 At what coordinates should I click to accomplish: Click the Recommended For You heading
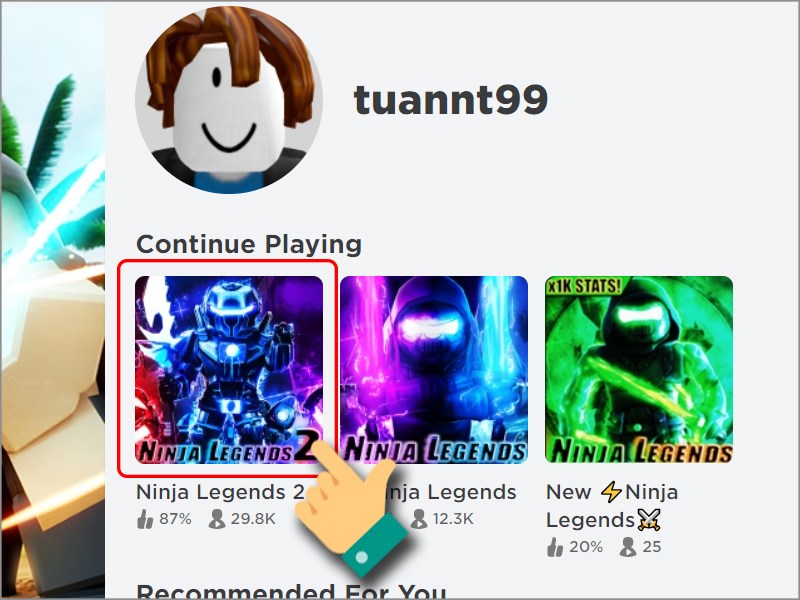coord(291,591)
